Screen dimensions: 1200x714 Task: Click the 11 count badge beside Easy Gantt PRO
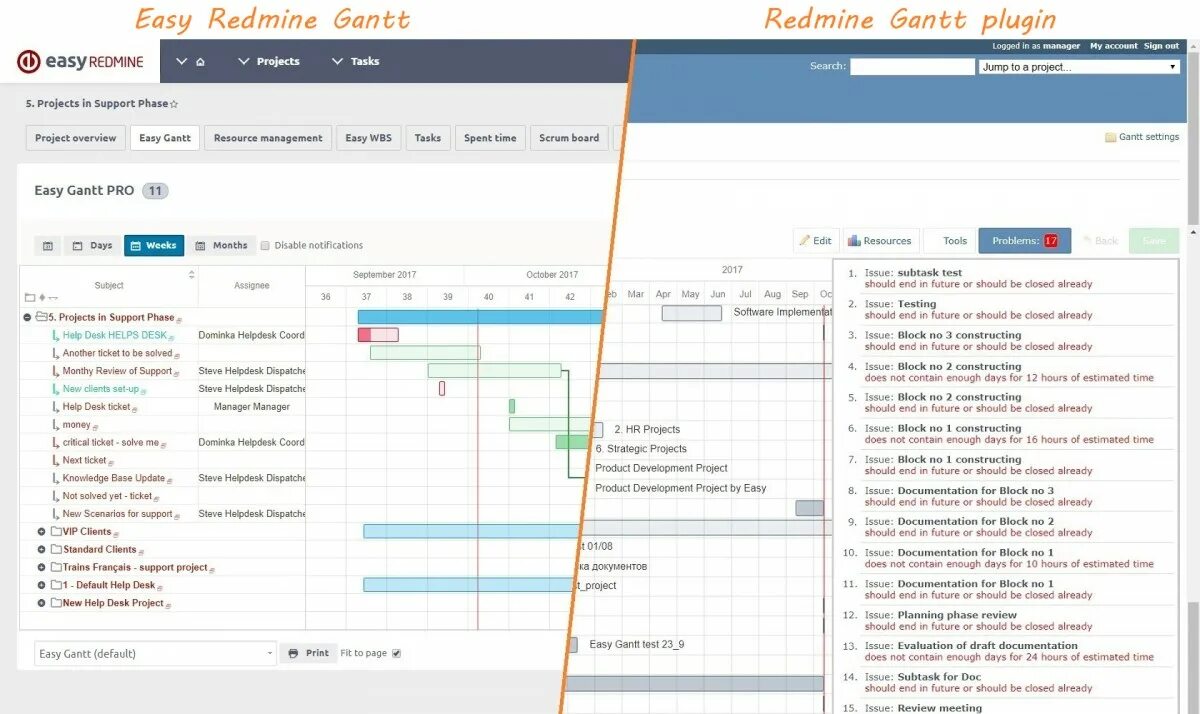(x=155, y=191)
